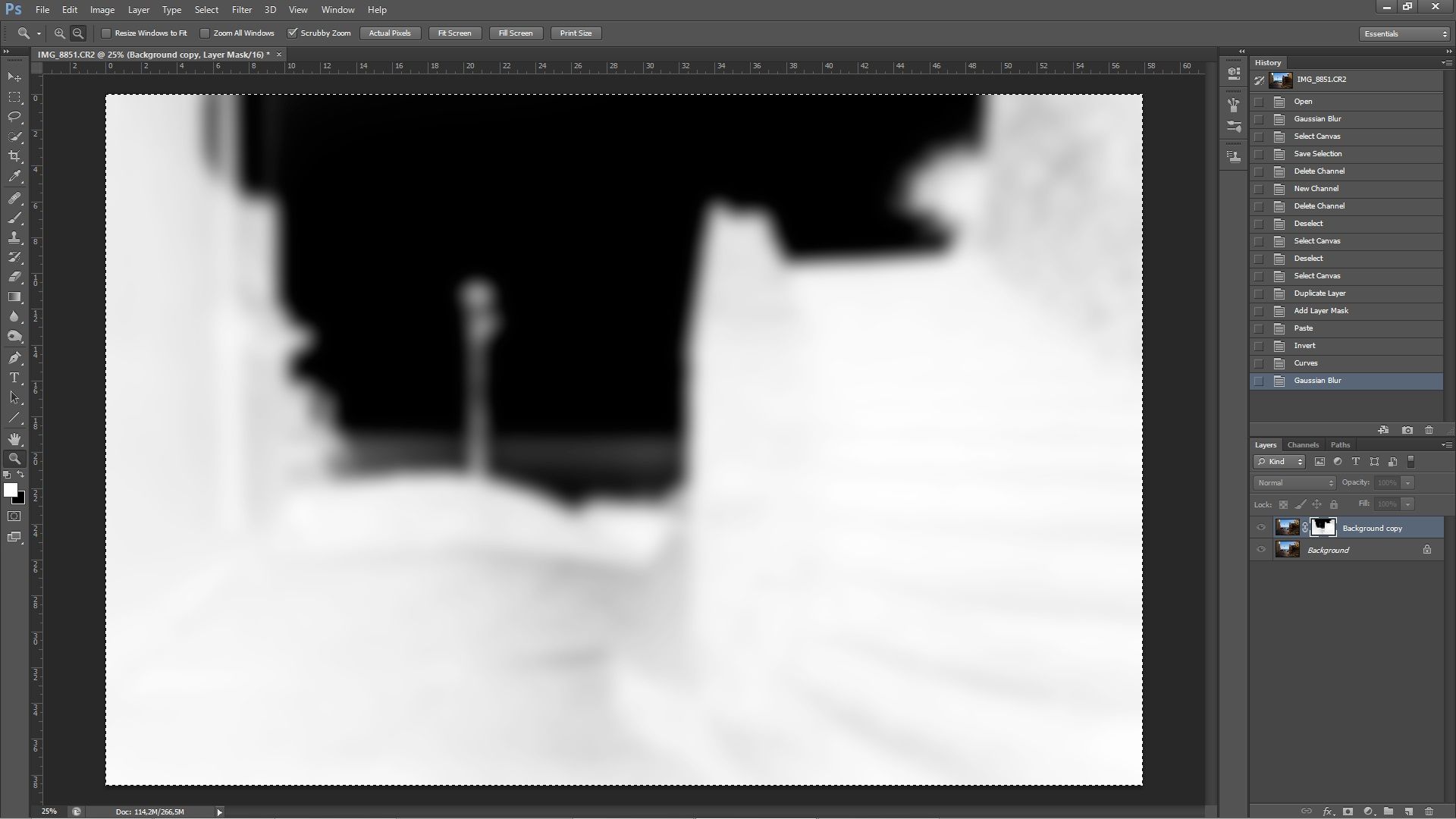Open the Kind filter dropdown
Viewport: 1456px width, 819px height.
(x=1279, y=461)
